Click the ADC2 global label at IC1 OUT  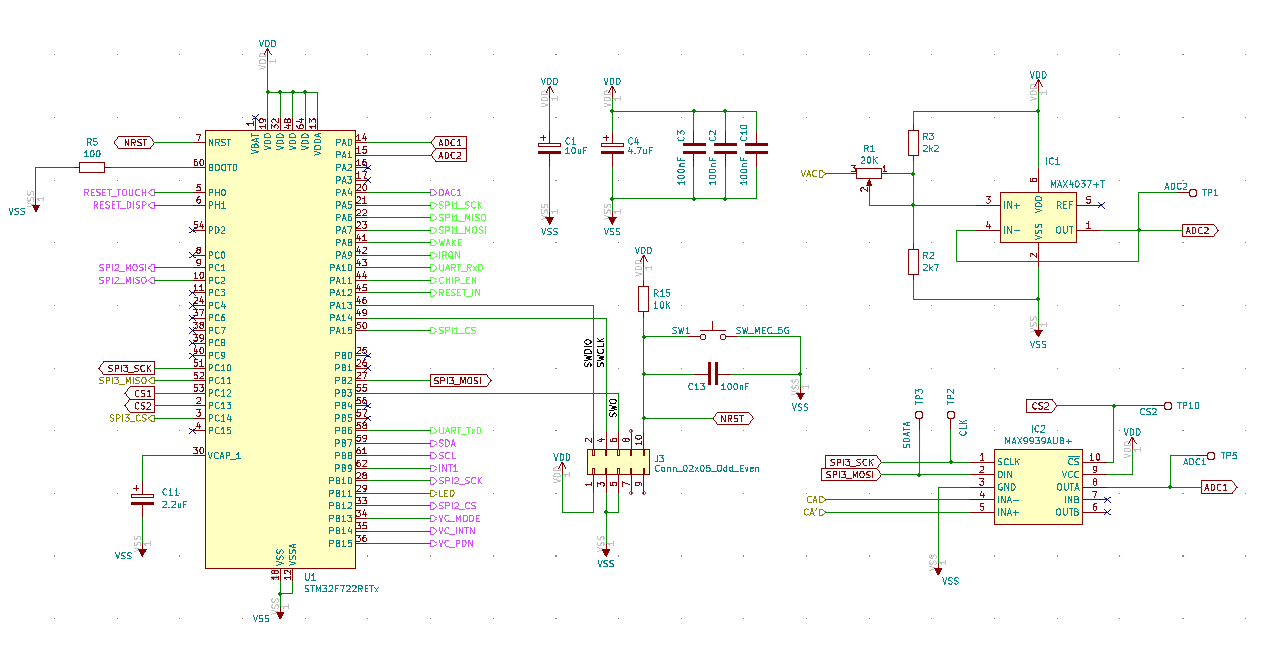coord(1200,230)
